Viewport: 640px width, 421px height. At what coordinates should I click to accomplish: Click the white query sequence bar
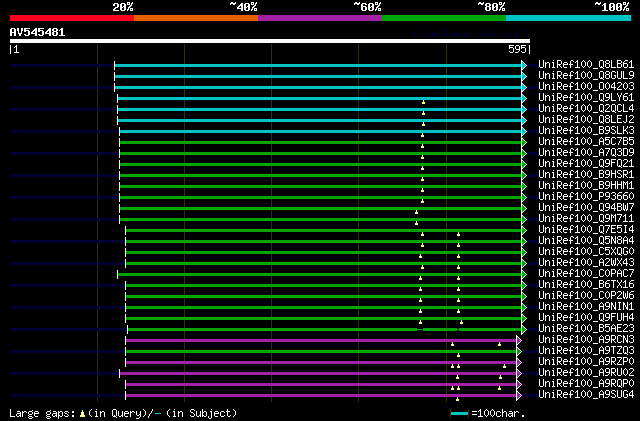tap(270, 41)
